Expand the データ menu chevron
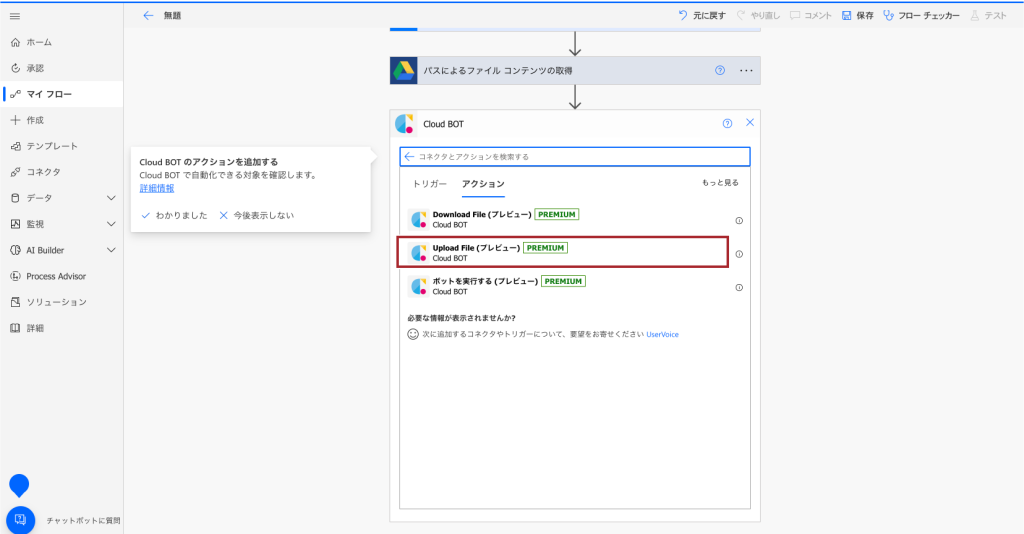Screen dimensions: 1024x534 pos(111,198)
